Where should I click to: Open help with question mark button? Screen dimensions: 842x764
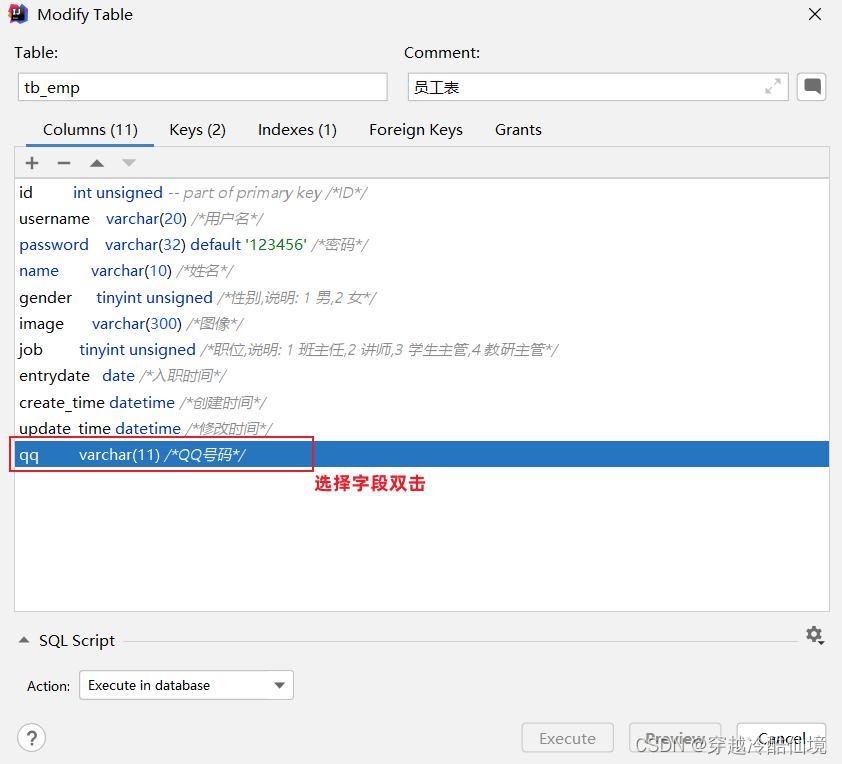[x=32, y=738]
